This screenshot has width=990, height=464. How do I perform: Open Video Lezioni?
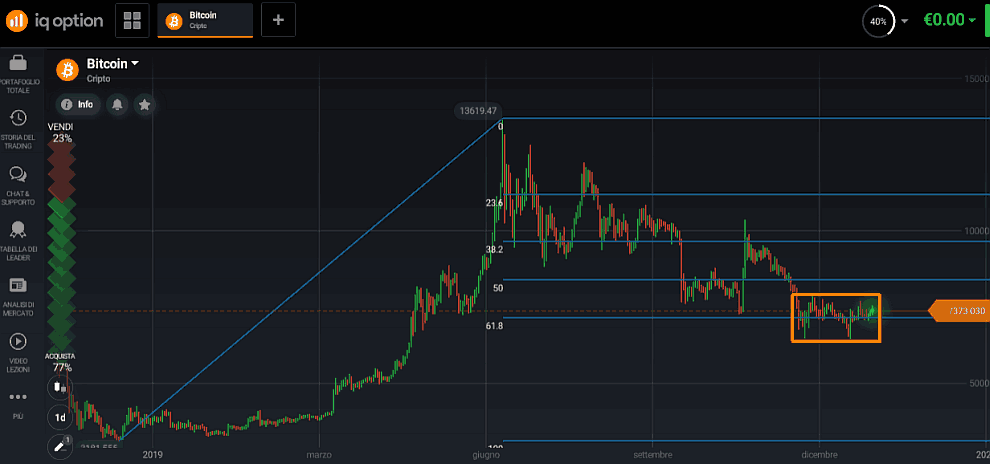point(17,350)
